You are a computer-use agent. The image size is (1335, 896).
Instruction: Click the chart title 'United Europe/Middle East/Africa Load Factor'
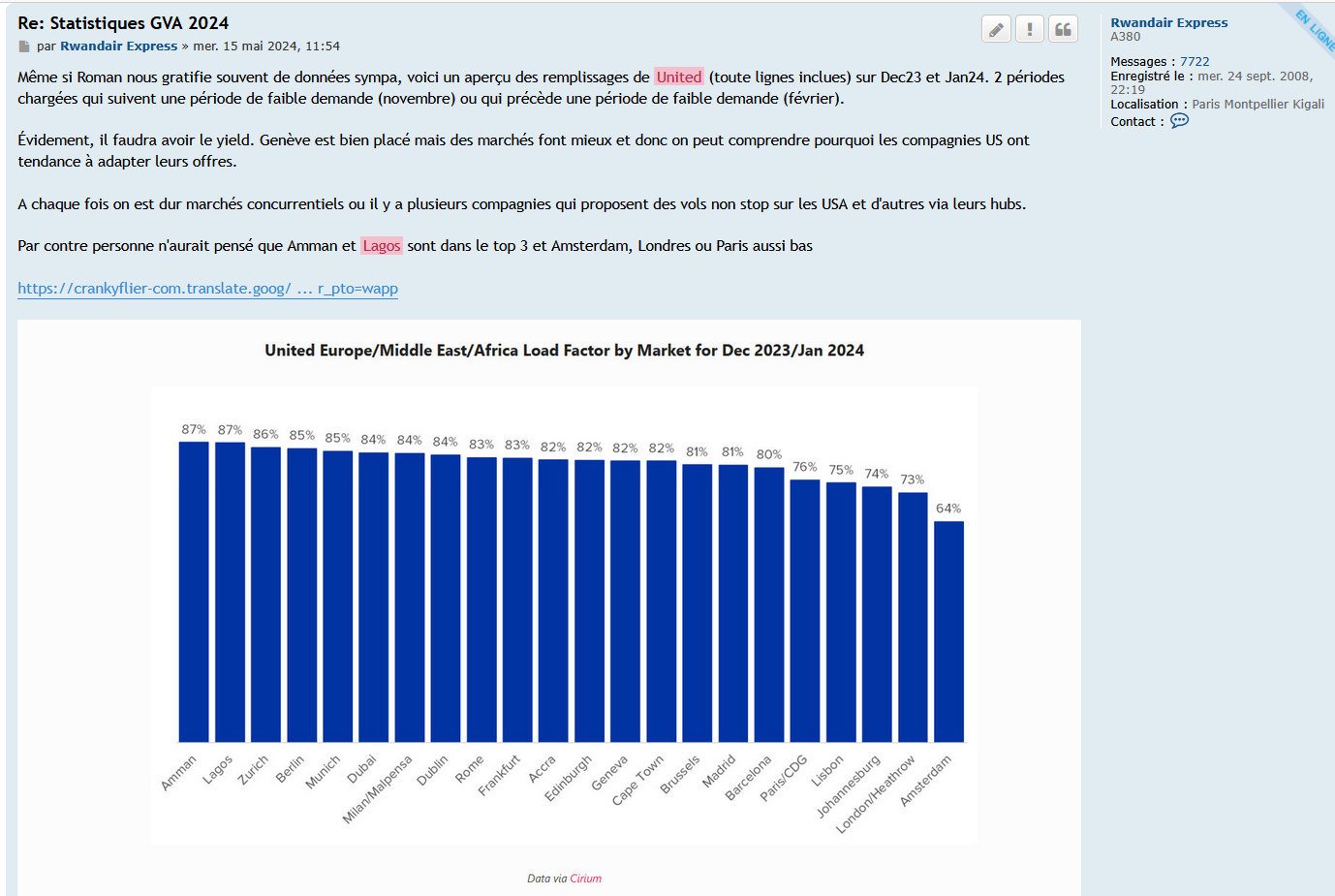pos(565,351)
